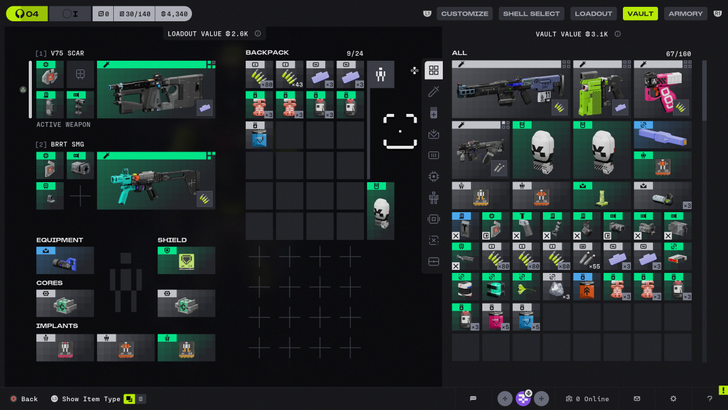Click the help question mark icon
Viewport: 728px width, 410px height.
pos(709,398)
